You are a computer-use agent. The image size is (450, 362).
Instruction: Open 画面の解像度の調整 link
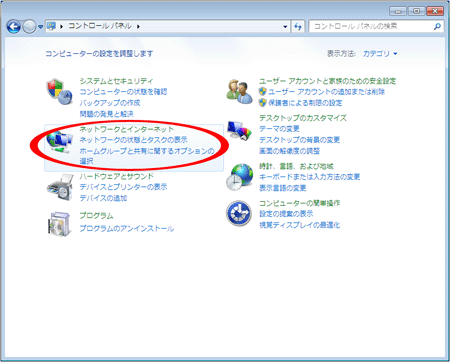[289, 151]
